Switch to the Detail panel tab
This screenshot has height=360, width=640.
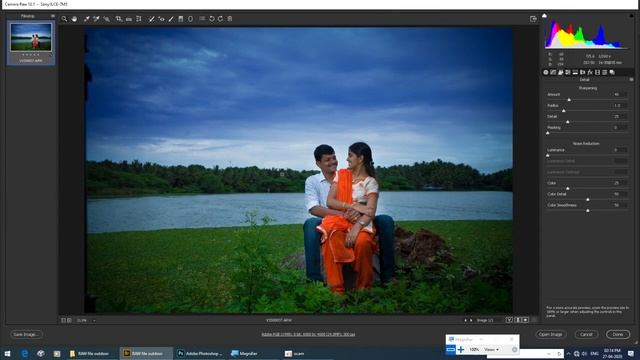tap(560, 72)
